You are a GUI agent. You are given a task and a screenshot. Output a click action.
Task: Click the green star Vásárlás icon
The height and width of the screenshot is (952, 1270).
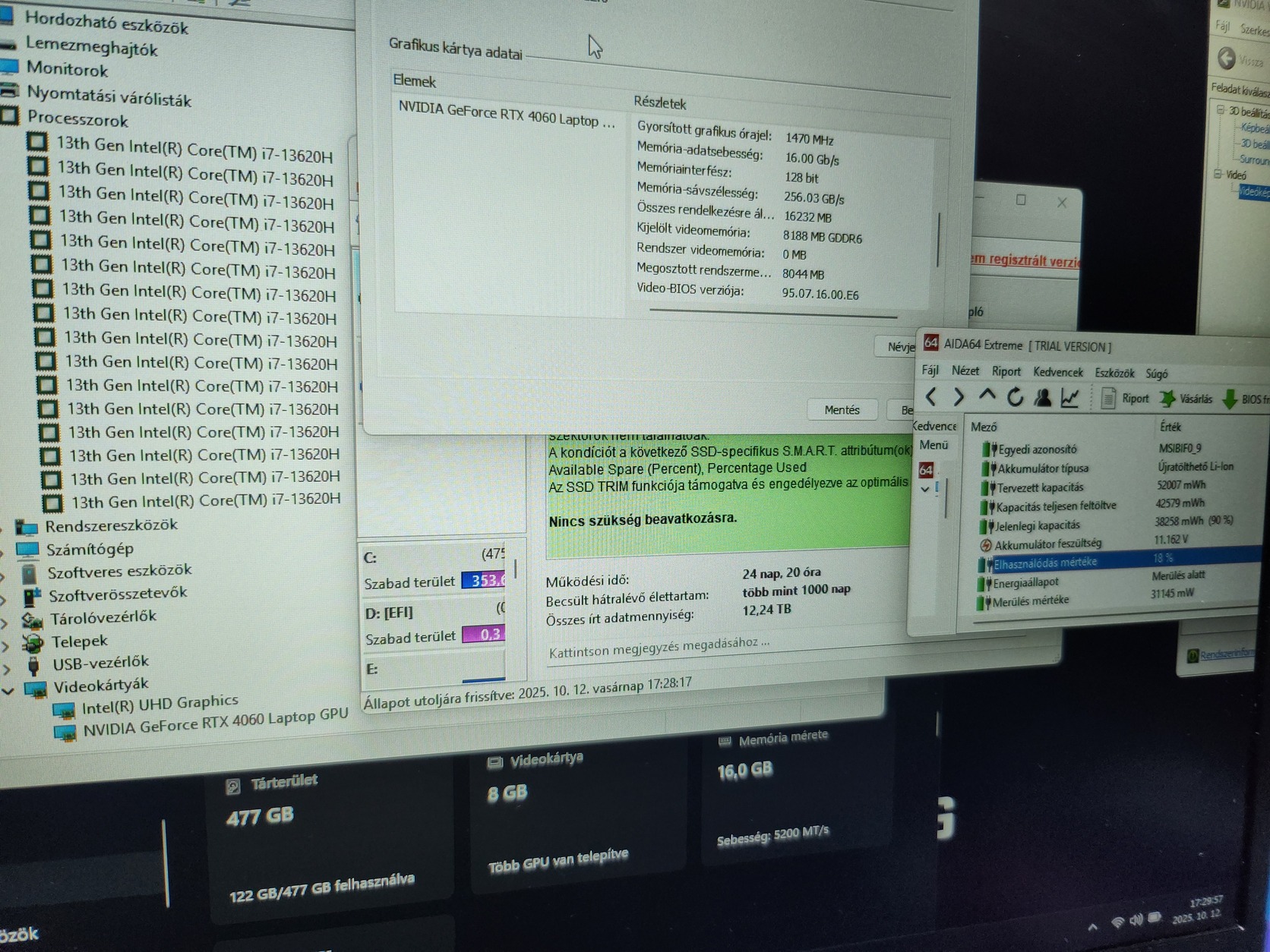point(1167,399)
